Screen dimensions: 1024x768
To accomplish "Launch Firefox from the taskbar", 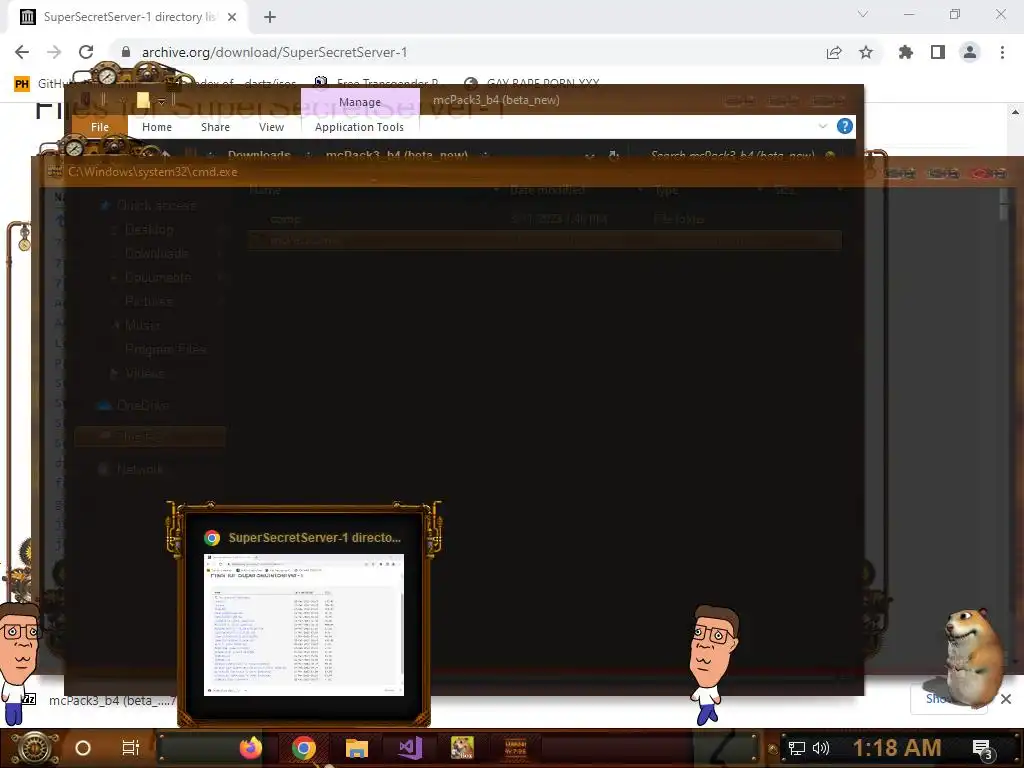I will [251, 748].
